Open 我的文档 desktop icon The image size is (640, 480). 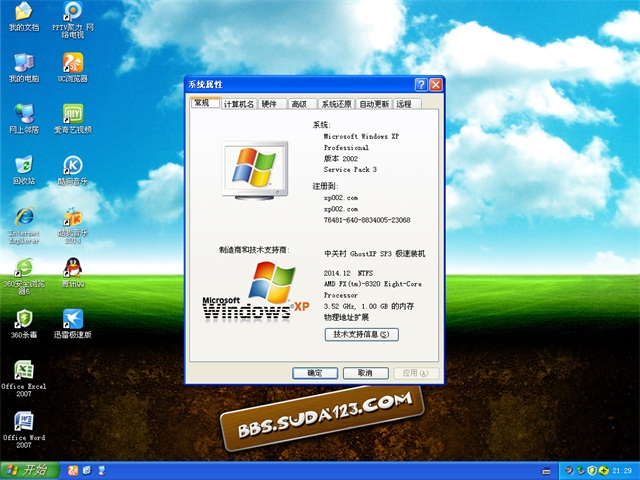click(23, 13)
